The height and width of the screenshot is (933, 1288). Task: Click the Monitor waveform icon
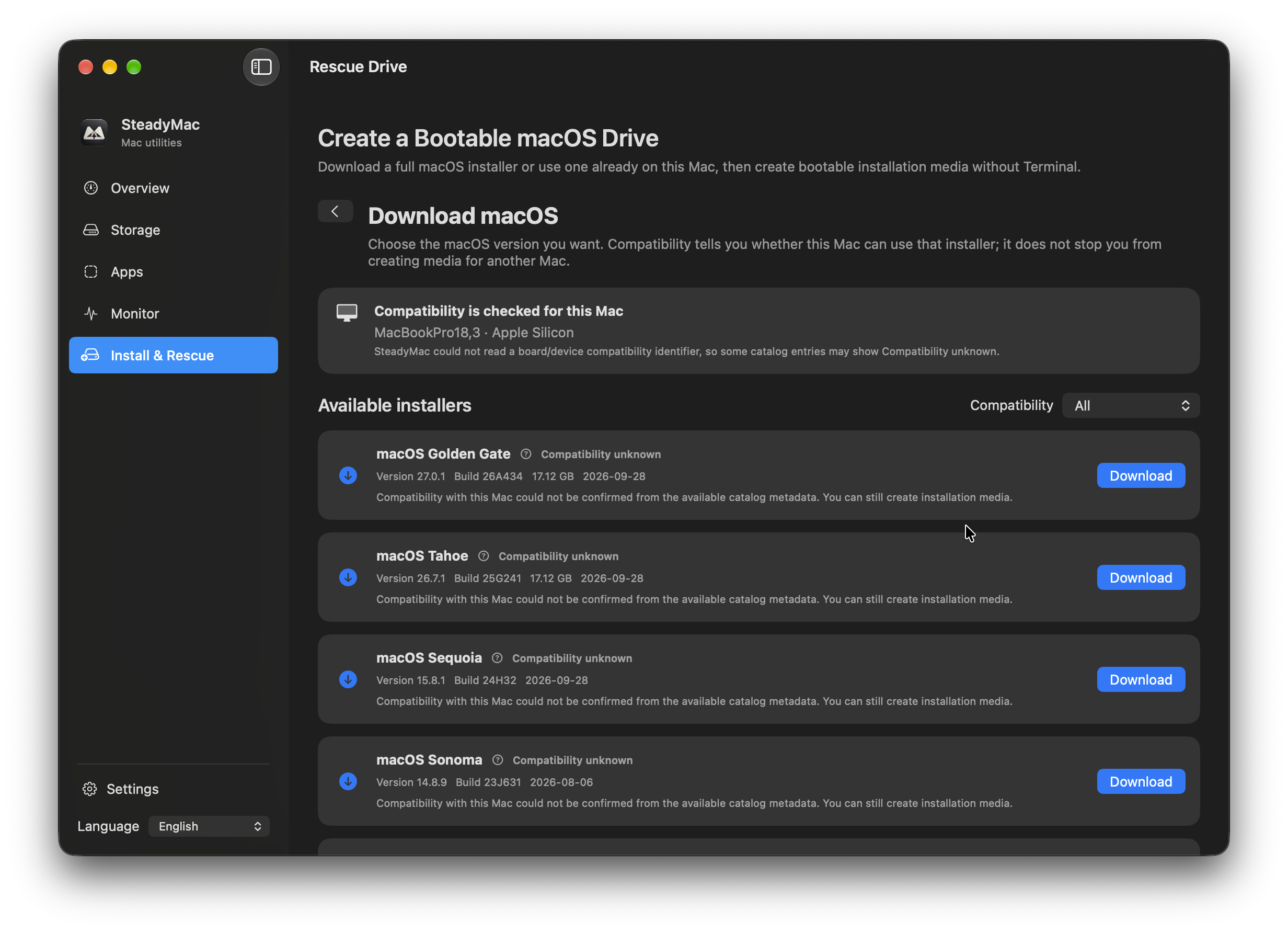coord(91,314)
